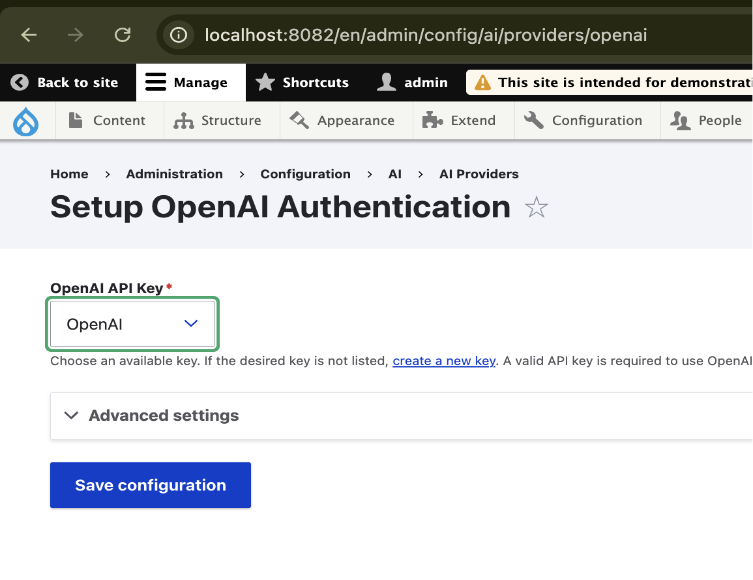Reload the page with the refresh icon
Viewport: 753px width, 580px height.
coord(122,35)
